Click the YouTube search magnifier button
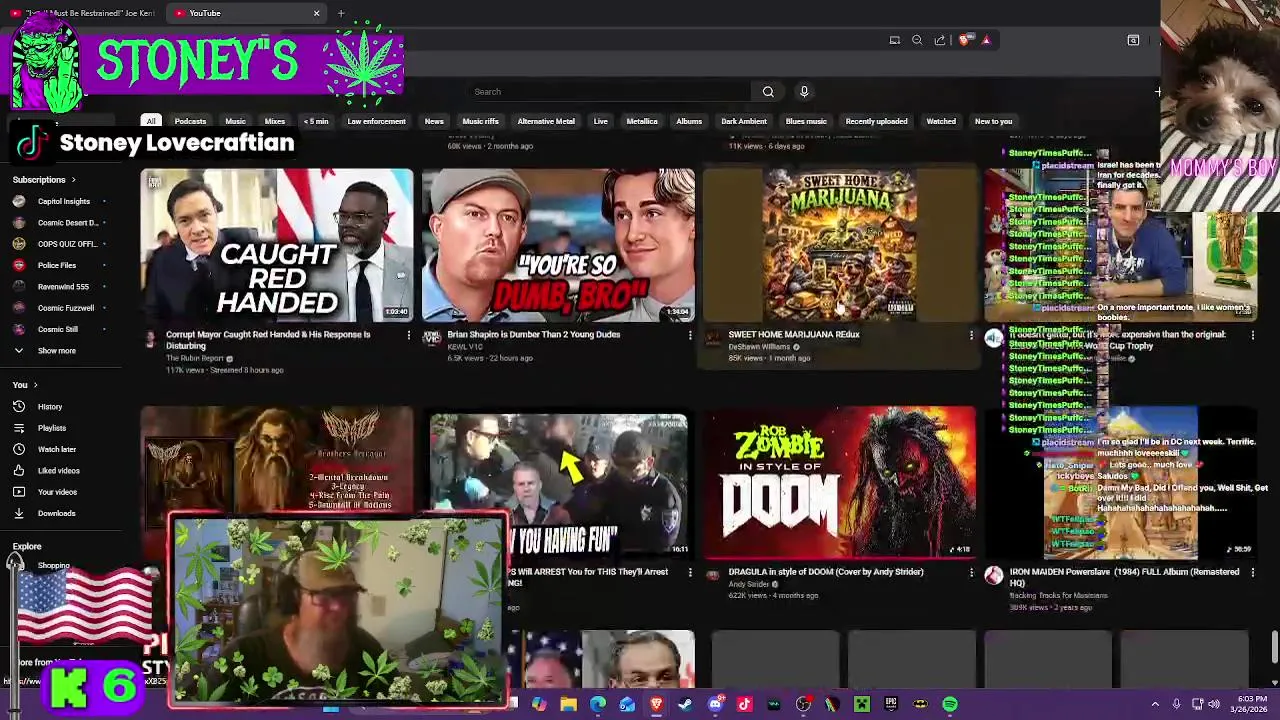Screen dimensions: 1280x720 768,92
